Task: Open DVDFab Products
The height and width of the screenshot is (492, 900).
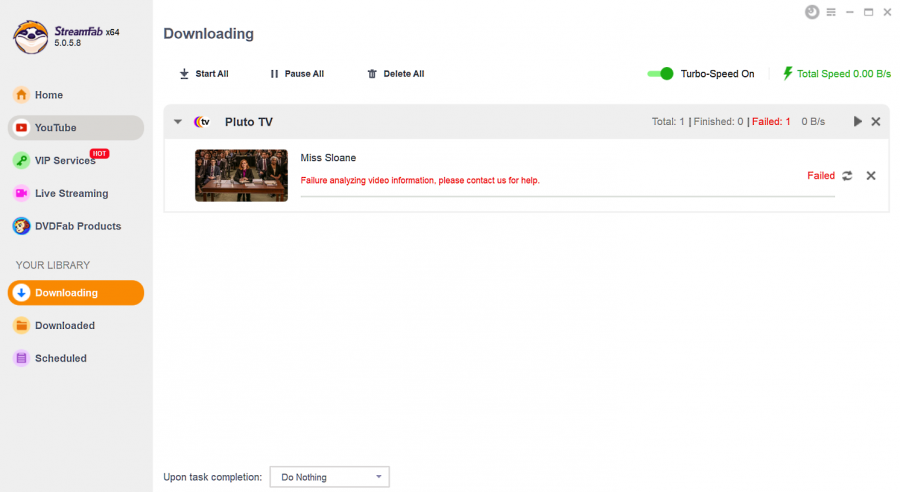Action: tap(76, 226)
